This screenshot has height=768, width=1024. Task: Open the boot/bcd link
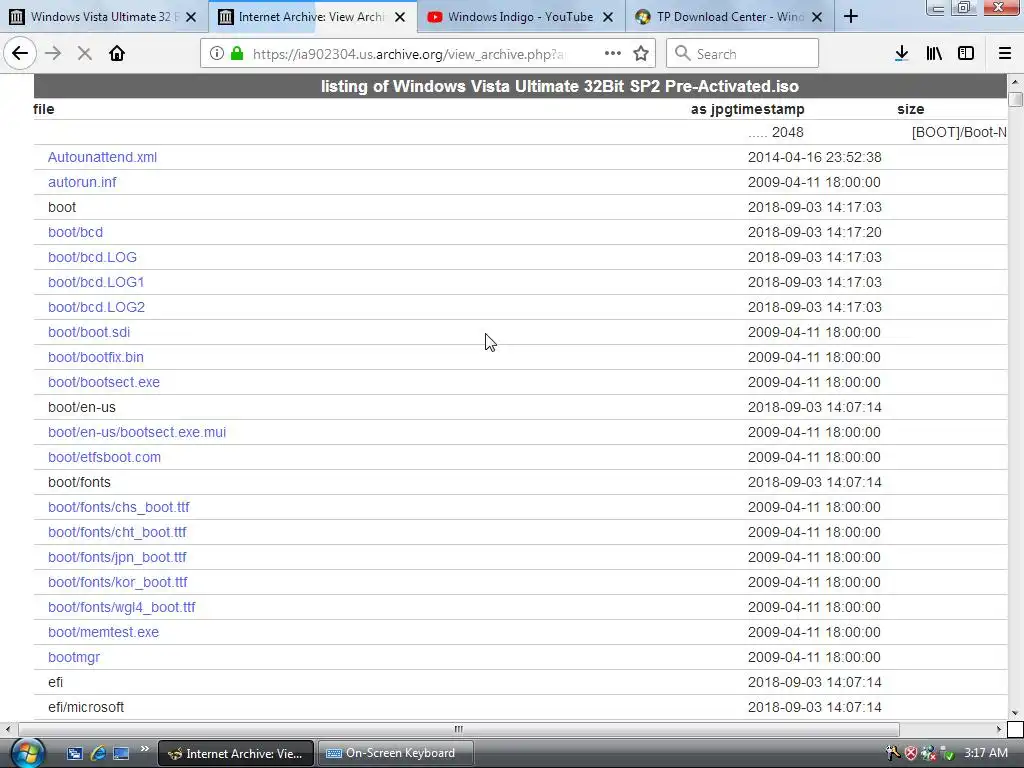[75, 232]
